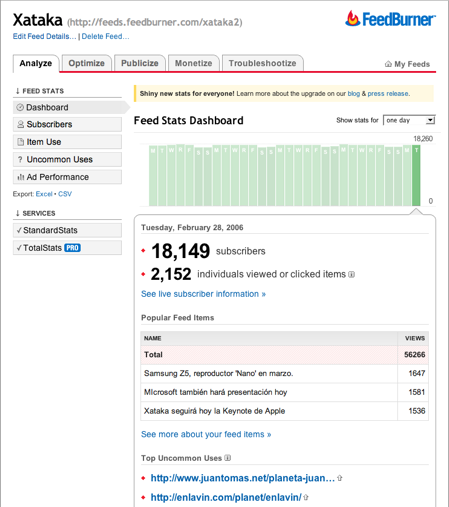Select Subscribers in the sidebar

click(x=67, y=124)
